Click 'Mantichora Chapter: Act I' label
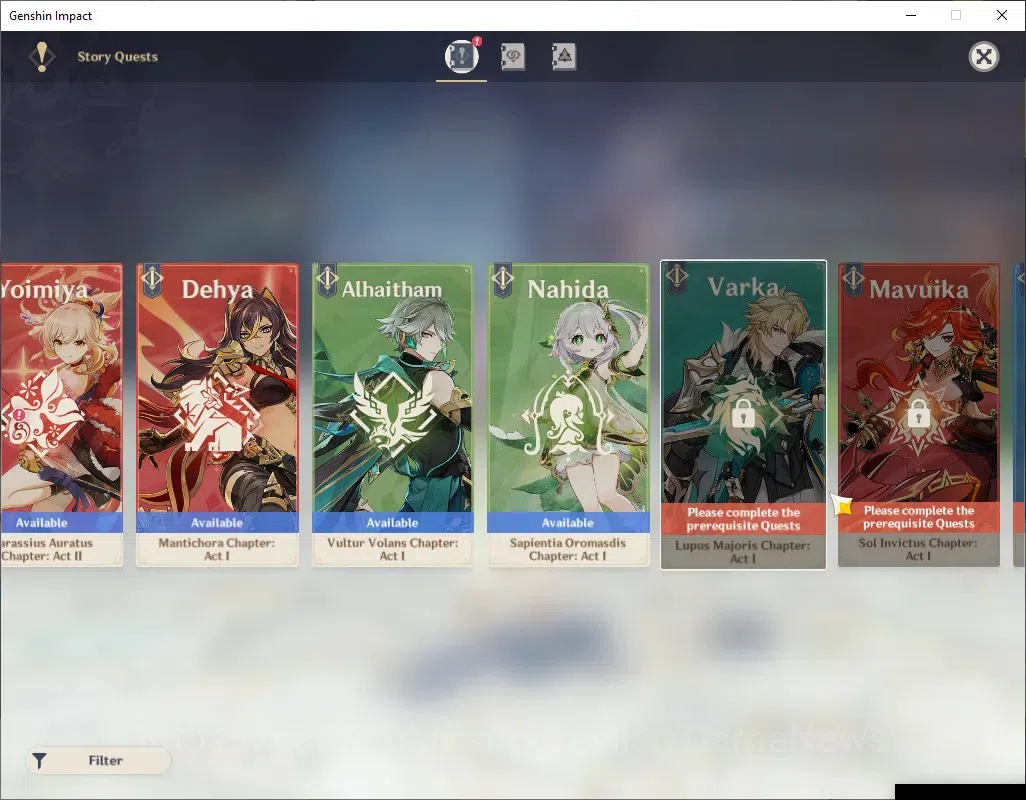The image size is (1026, 800). [x=217, y=549]
